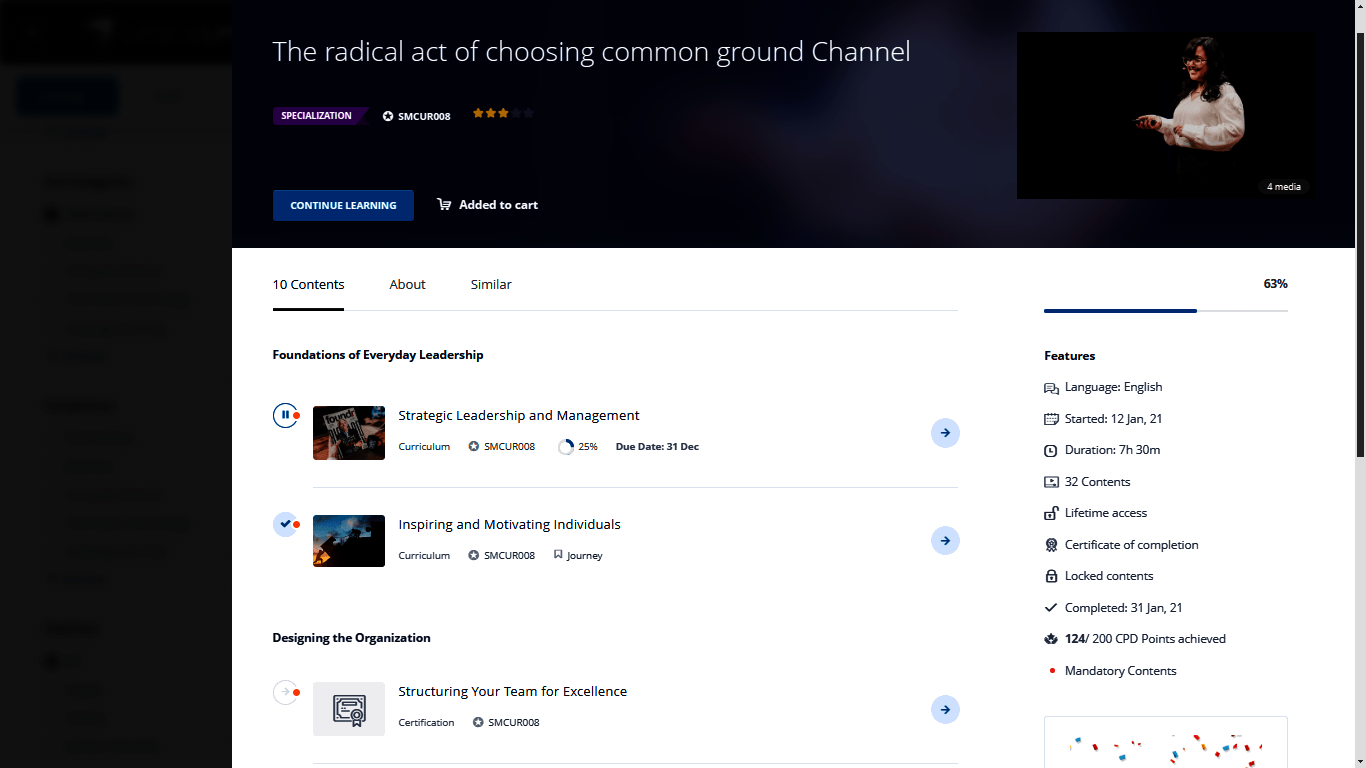1366x768 pixels.
Task: Select the 10 Contents tab
Action: click(308, 285)
